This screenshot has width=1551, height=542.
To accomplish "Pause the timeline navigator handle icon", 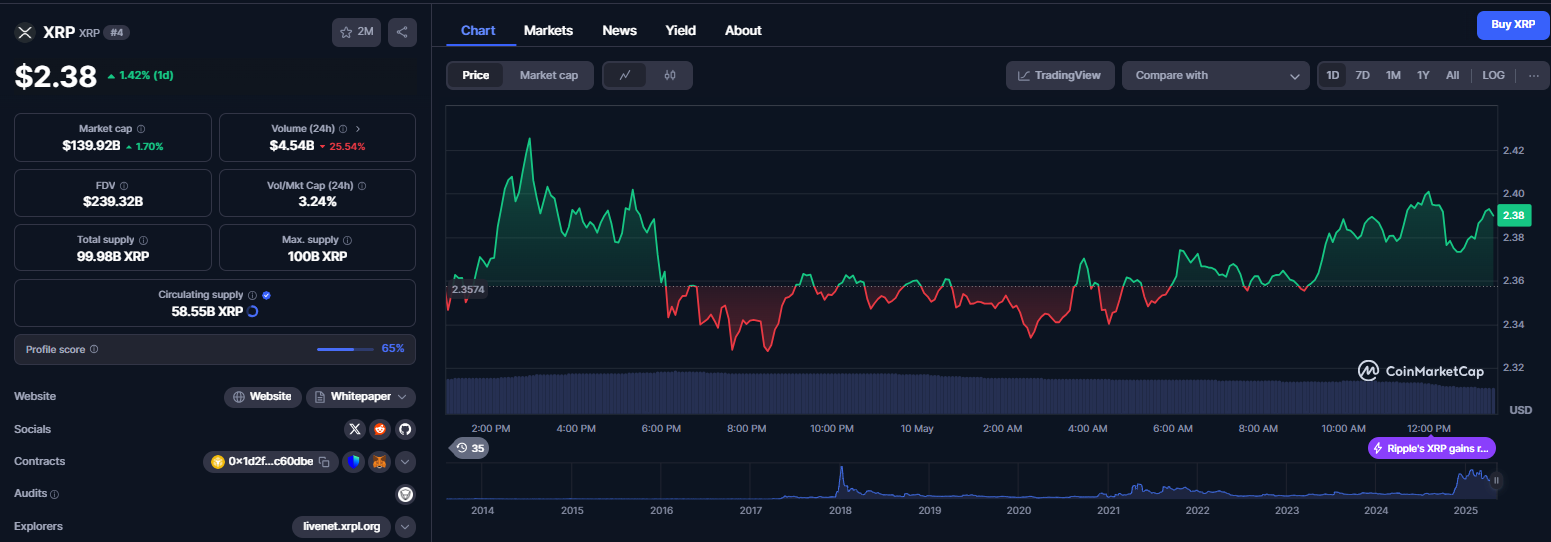I will click(x=1497, y=481).
